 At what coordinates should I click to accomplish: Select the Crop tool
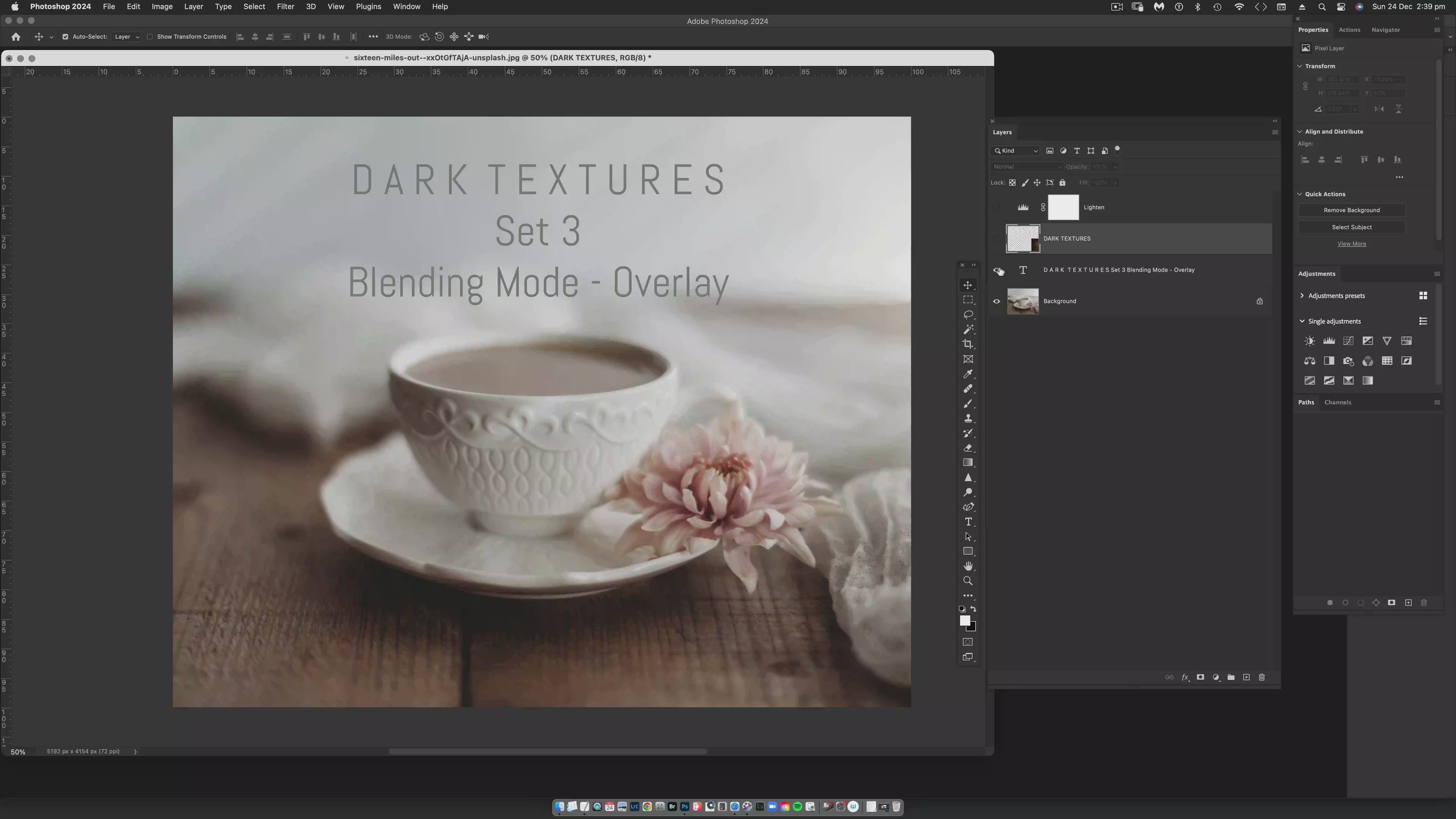tap(968, 344)
